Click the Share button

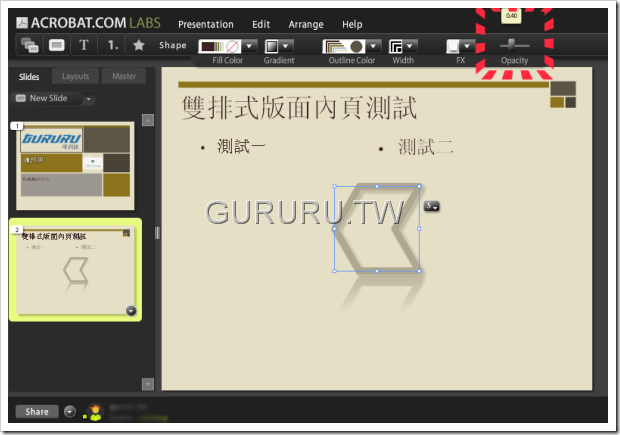37,412
